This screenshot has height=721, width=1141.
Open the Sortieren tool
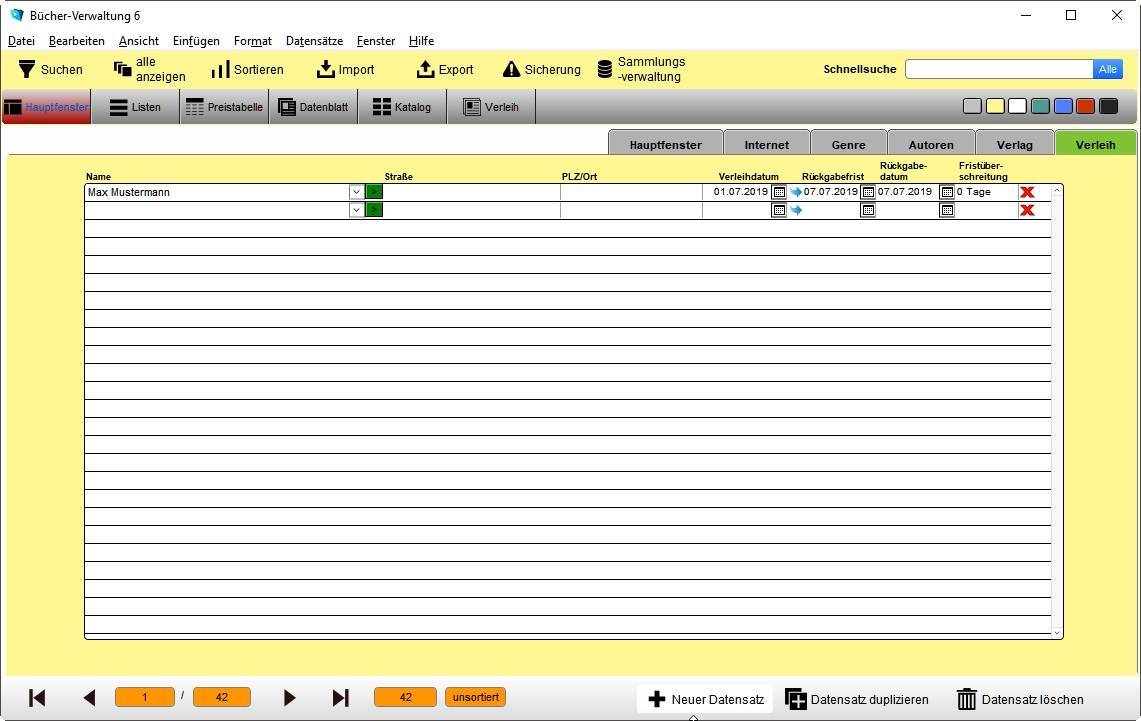click(x=220, y=69)
